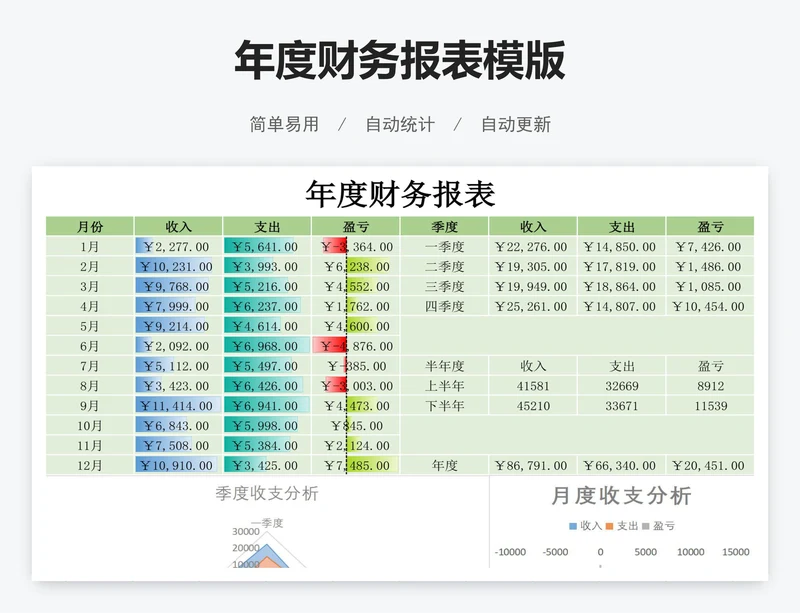This screenshot has width=800, height=613.
Task: Select the 月份 header cell
Action: pos(90,227)
